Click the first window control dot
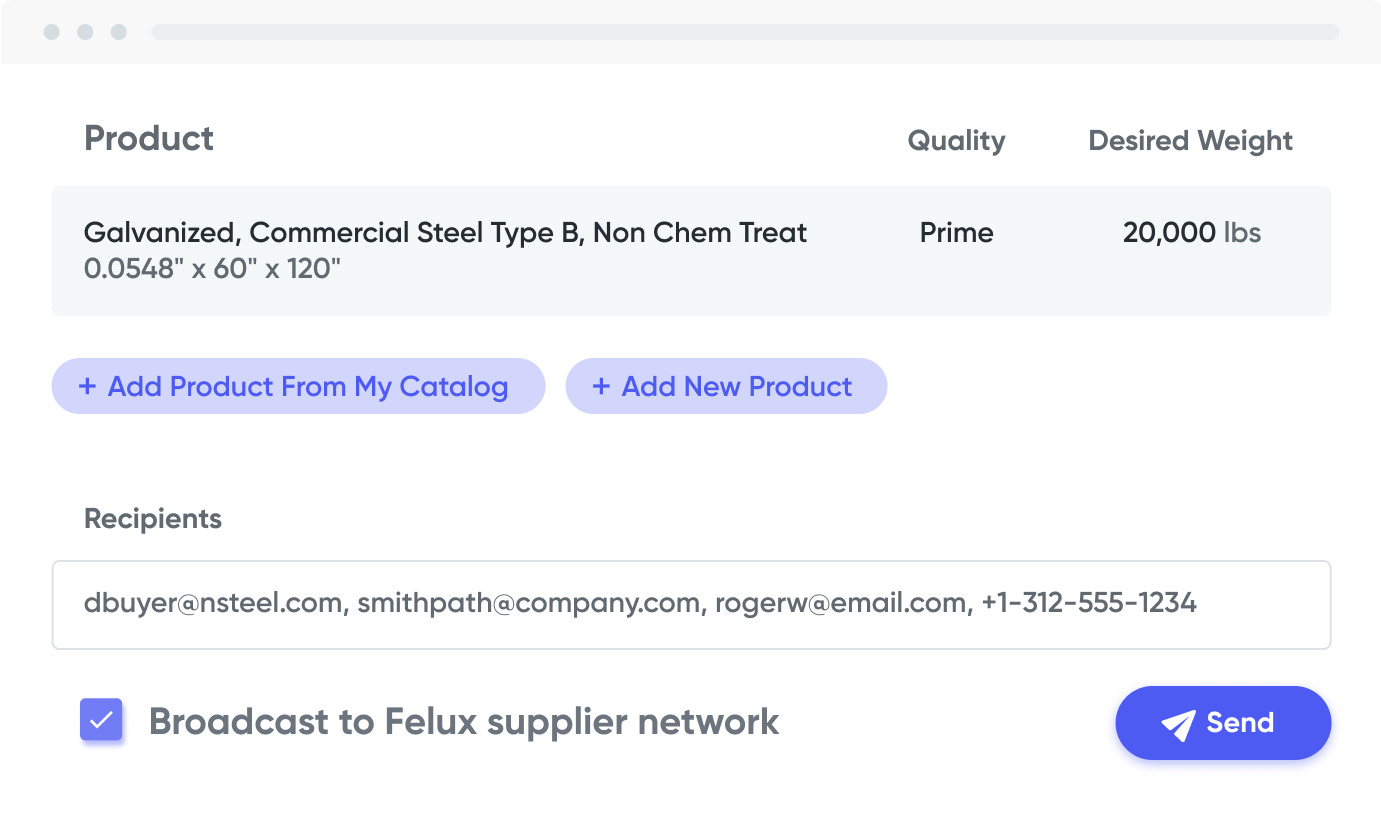 [x=52, y=32]
